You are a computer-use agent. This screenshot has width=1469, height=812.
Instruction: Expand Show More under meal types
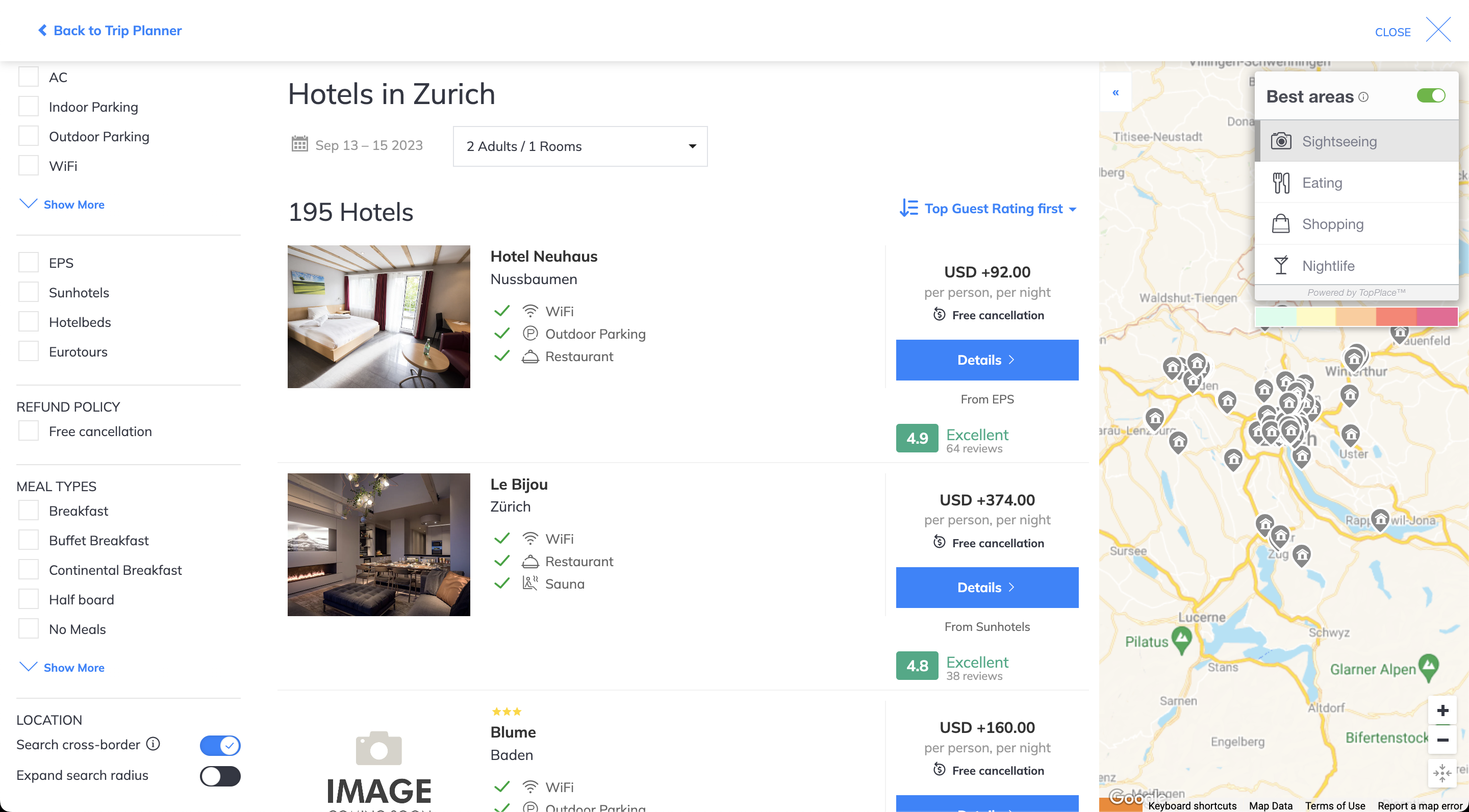[x=62, y=667]
